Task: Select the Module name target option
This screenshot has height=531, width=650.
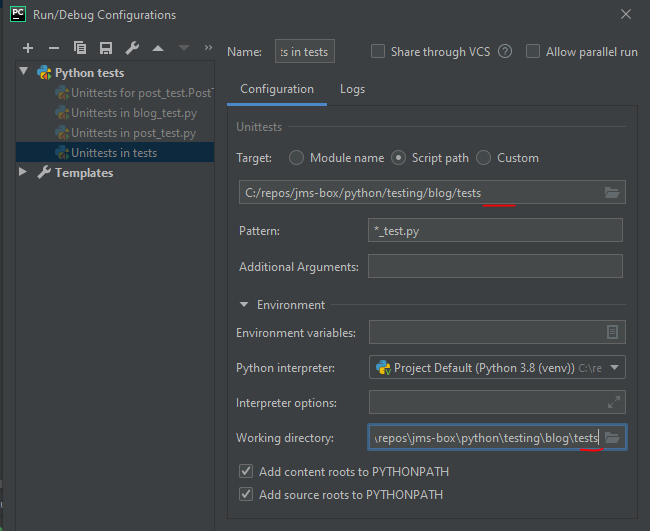Action: (296, 158)
